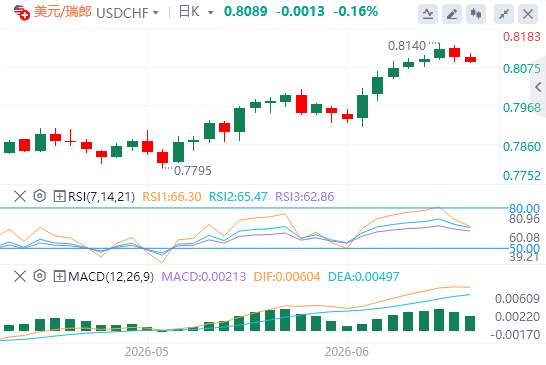The width and height of the screenshot is (546, 365).
Task: Click the RSI(7,14,21) indicator label
Action: click(101, 196)
